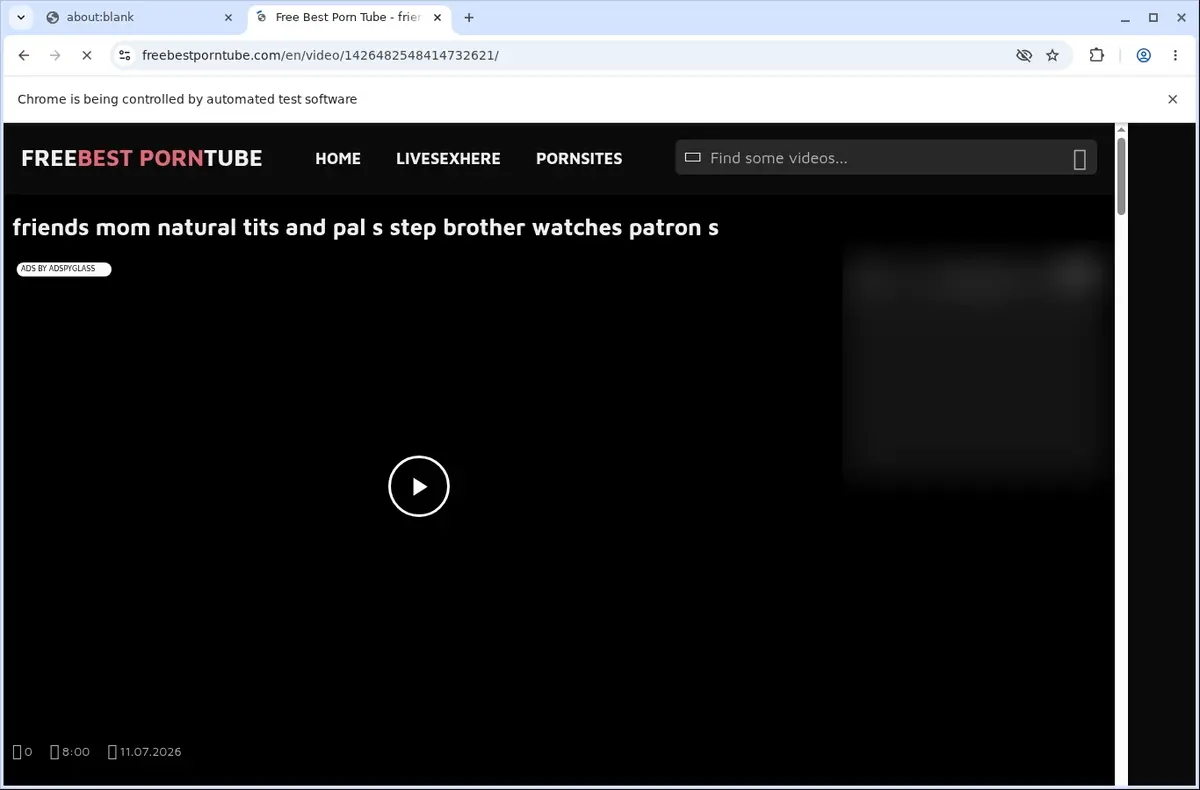Open a new tab with plus button
This screenshot has width=1200, height=790.
469,17
